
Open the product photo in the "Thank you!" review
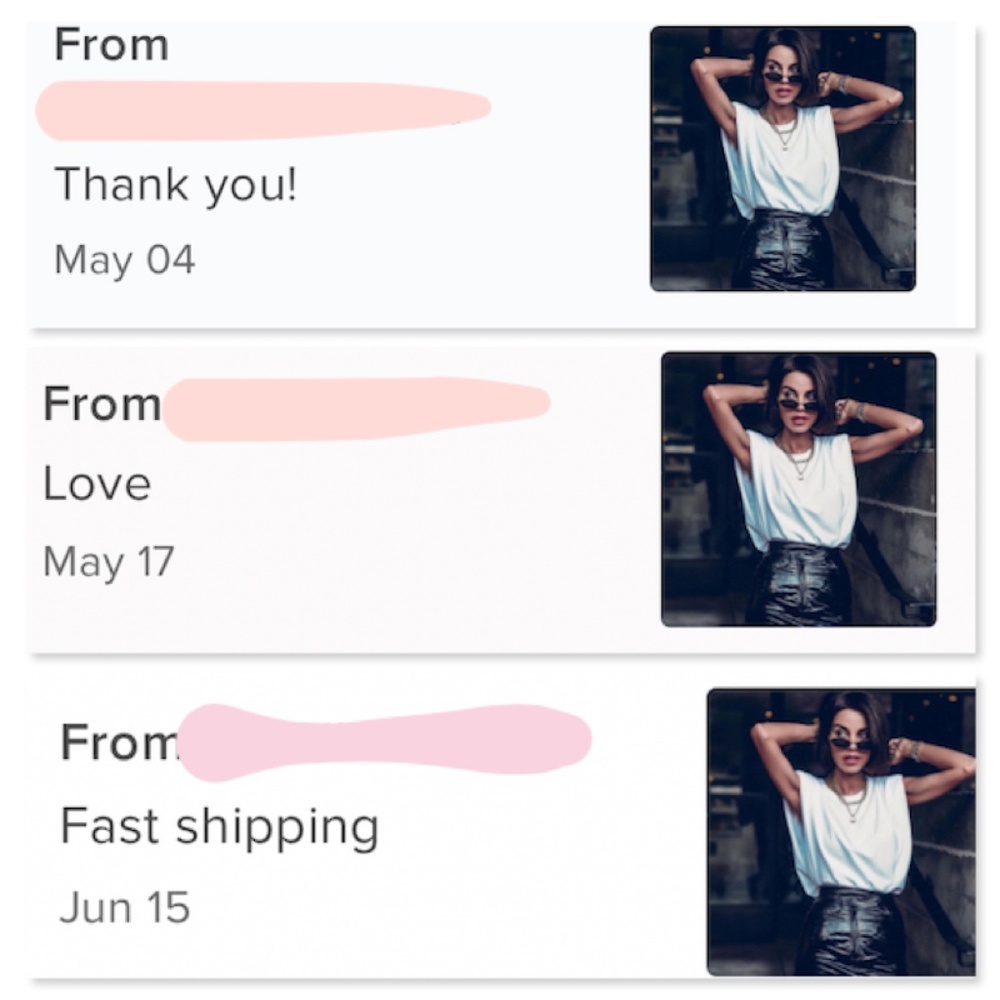click(782, 158)
